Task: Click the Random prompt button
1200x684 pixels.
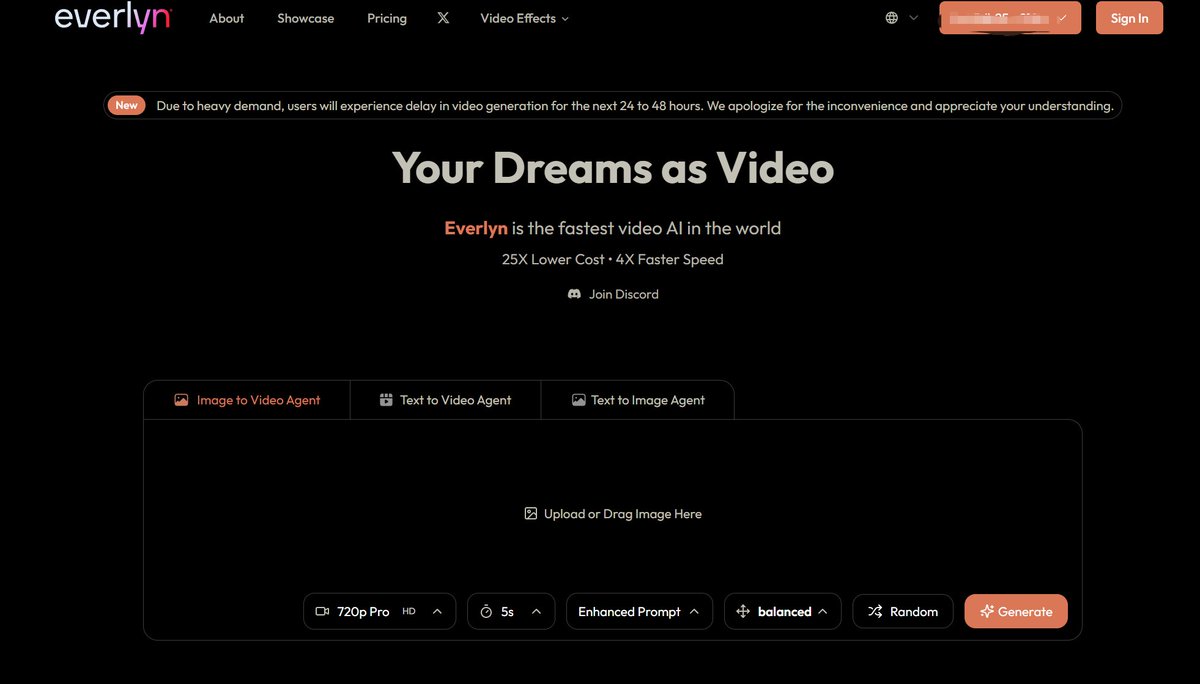Action: [x=902, y=611]
